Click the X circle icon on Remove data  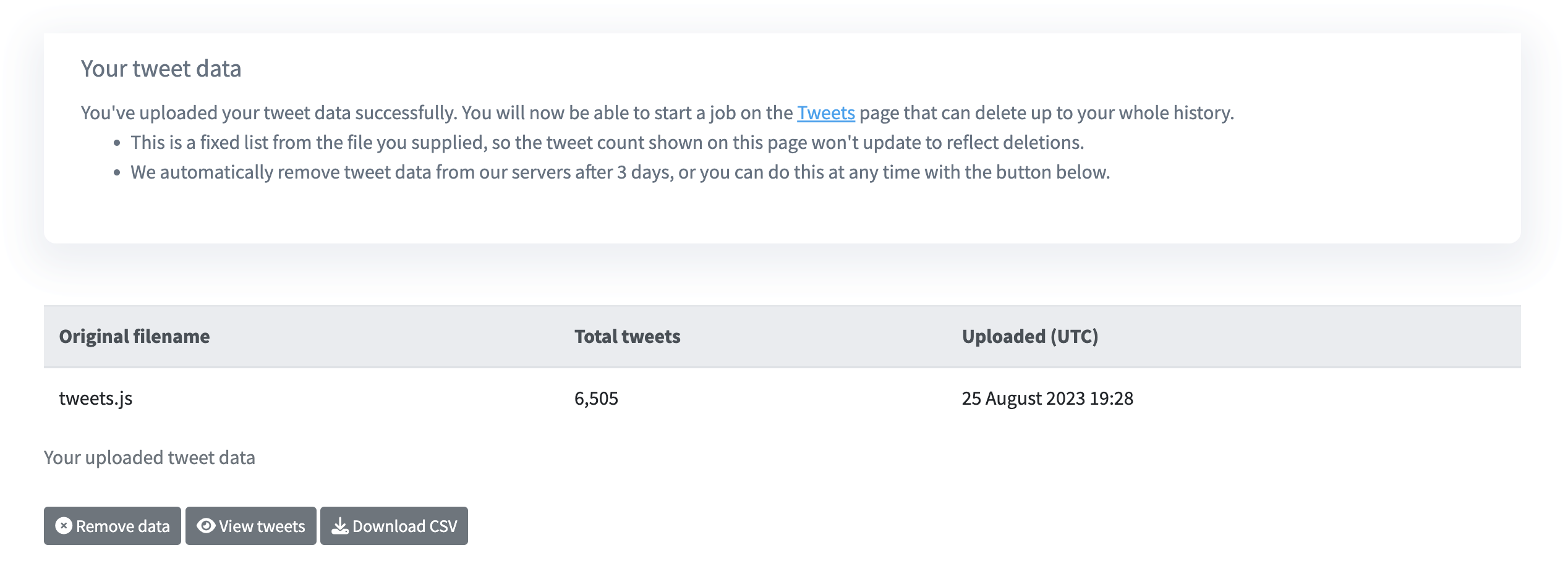[64, 526]
